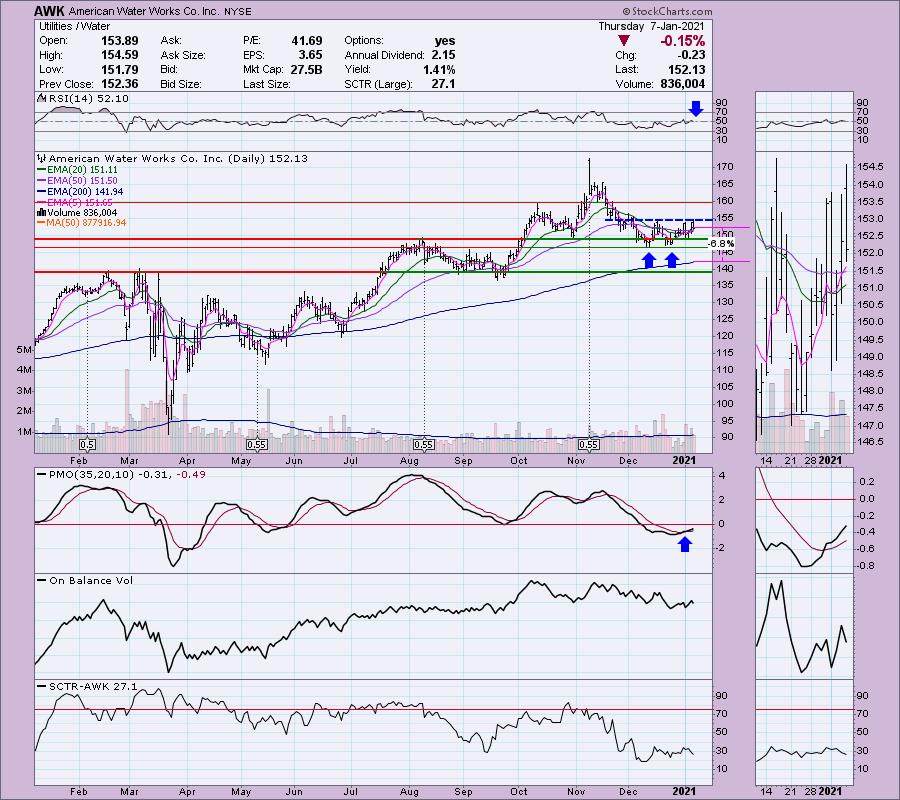Click the 0.55 dividend marker near Aug

coord(424,445)
